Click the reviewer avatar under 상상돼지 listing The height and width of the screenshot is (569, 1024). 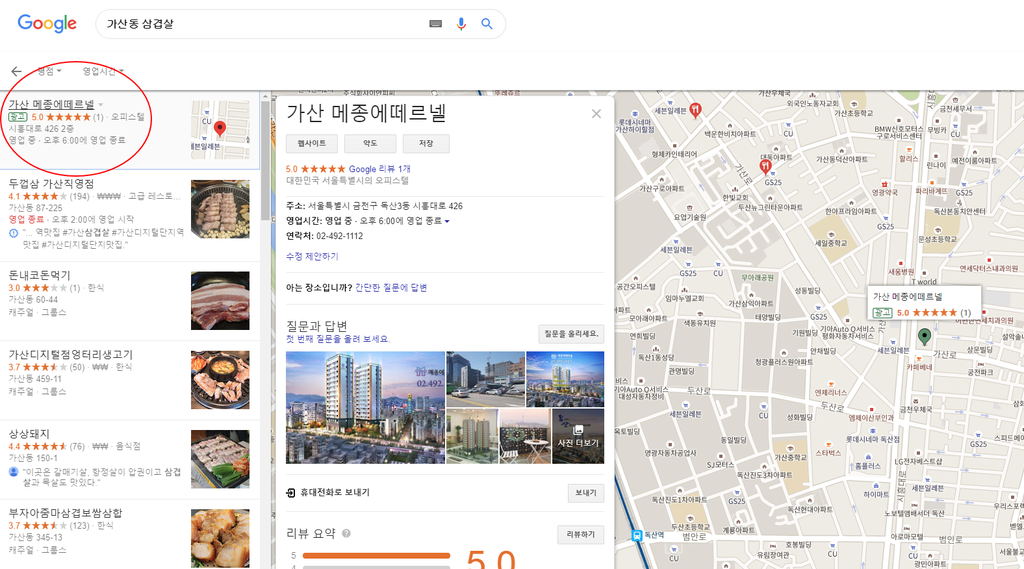tap(13, 471)
